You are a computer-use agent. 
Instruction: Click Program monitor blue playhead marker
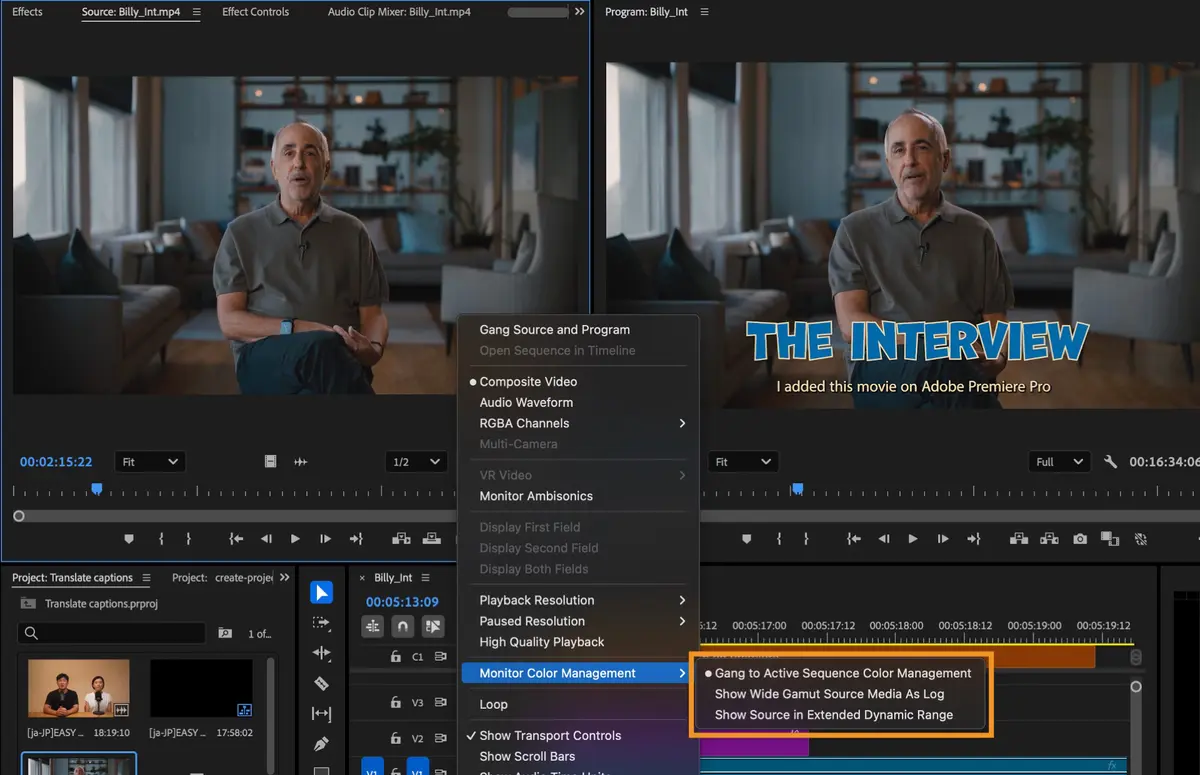(797, 489)
